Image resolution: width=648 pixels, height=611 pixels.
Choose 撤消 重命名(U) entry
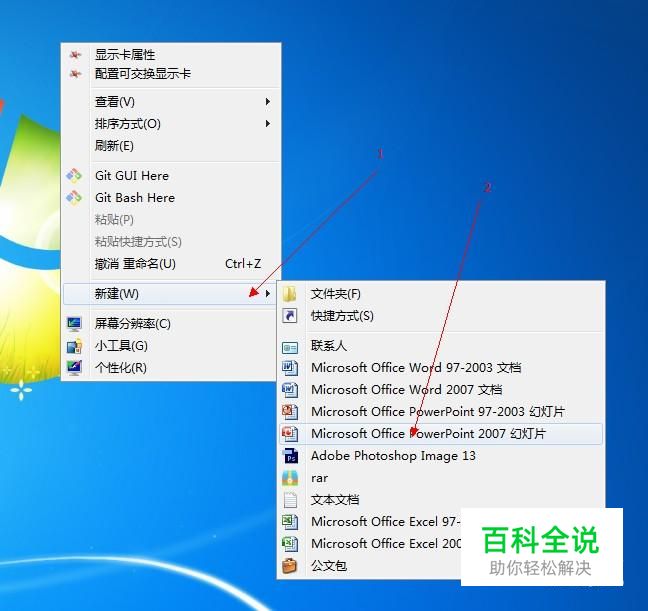click(x=171, y=263)
